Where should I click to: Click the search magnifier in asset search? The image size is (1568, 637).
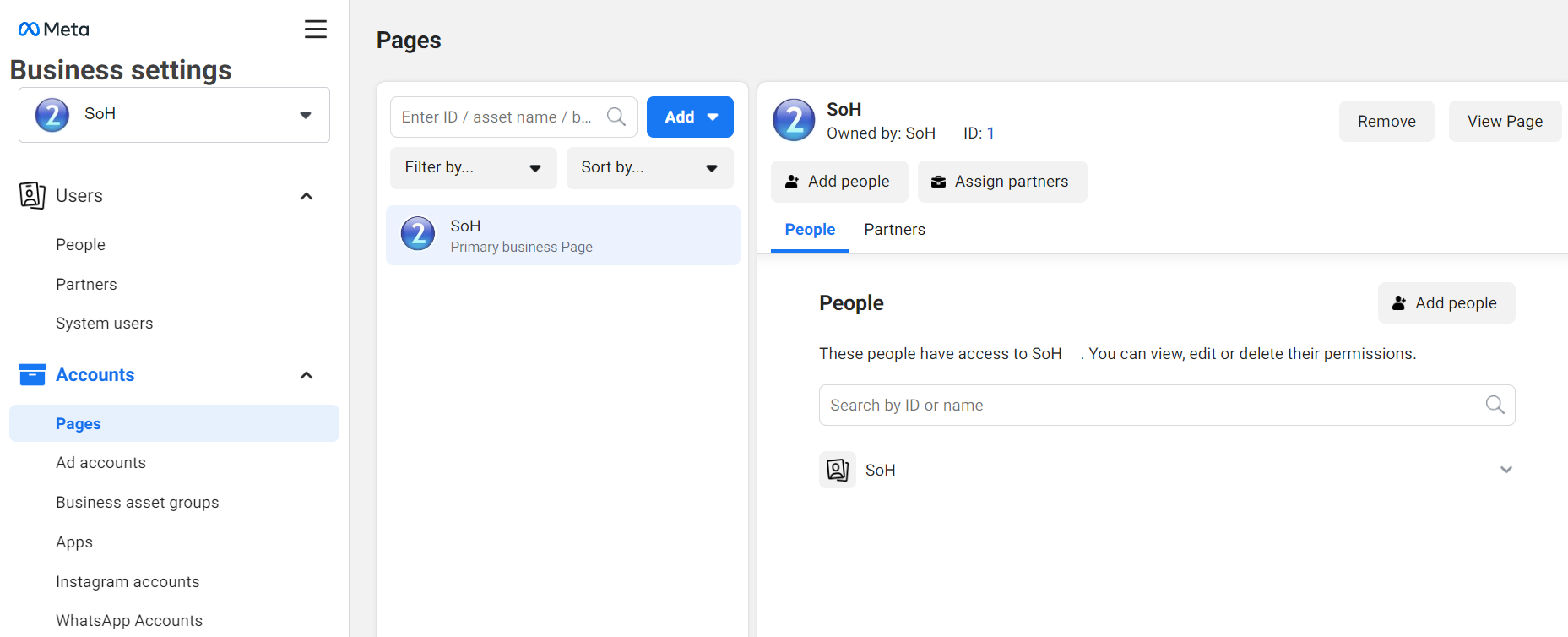click(x=616, y=117)
